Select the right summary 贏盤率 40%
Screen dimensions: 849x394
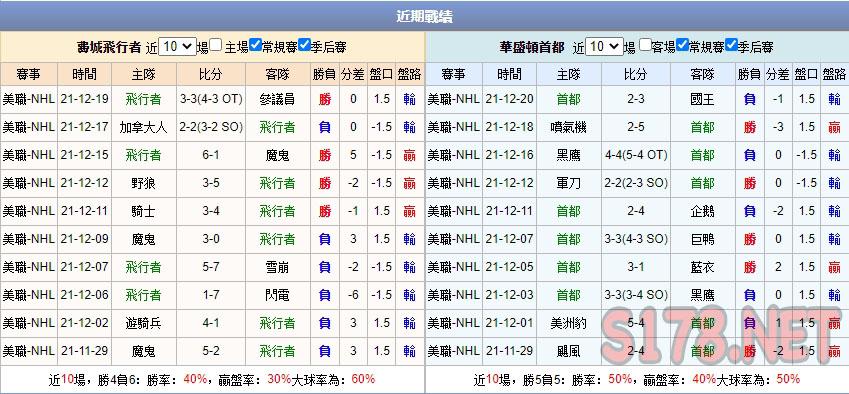pyautogui.click(x=704, y=379)
